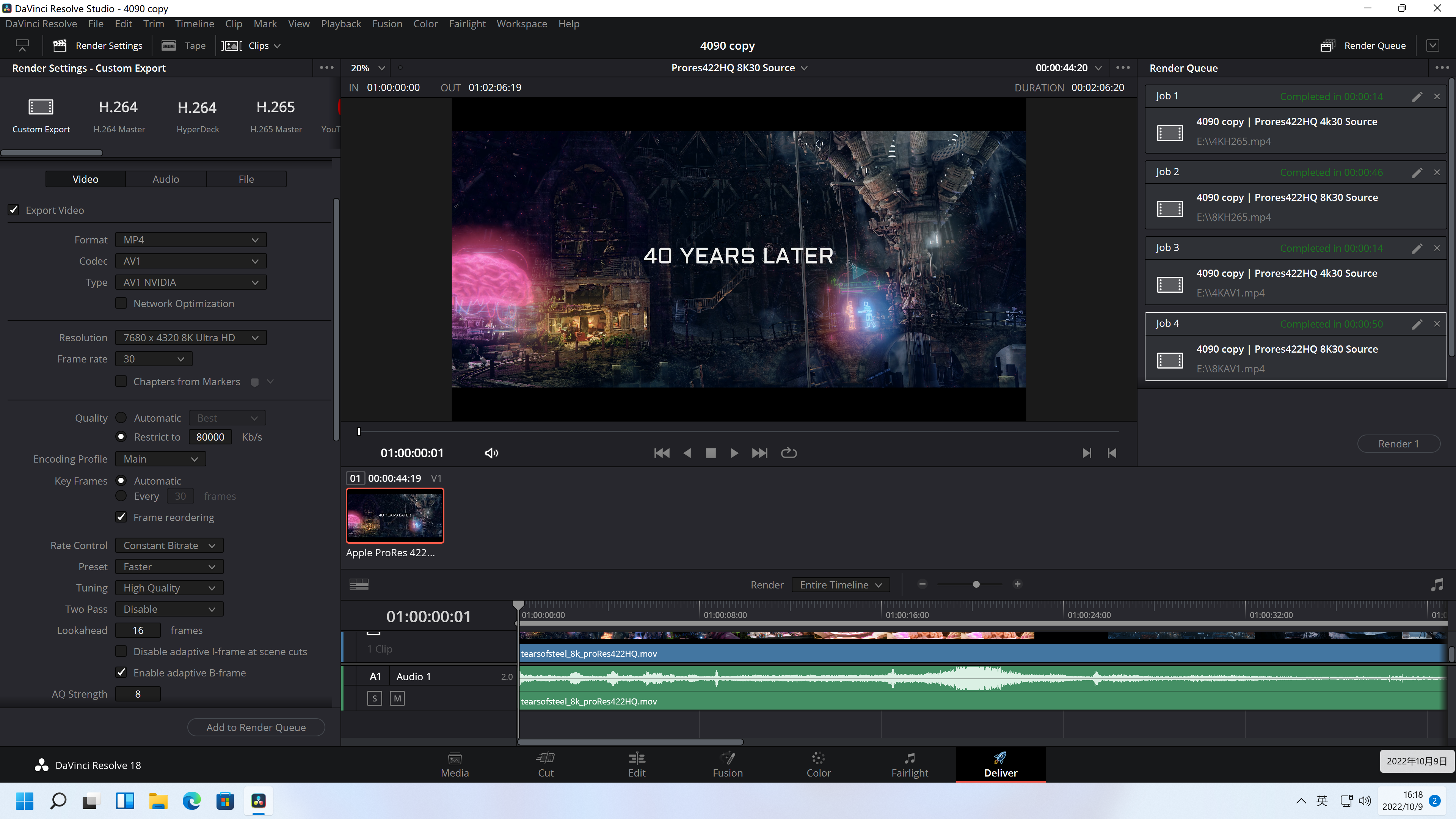
Task: Open the Codec AV1 dropdown
Action: (x=190, y=261)
